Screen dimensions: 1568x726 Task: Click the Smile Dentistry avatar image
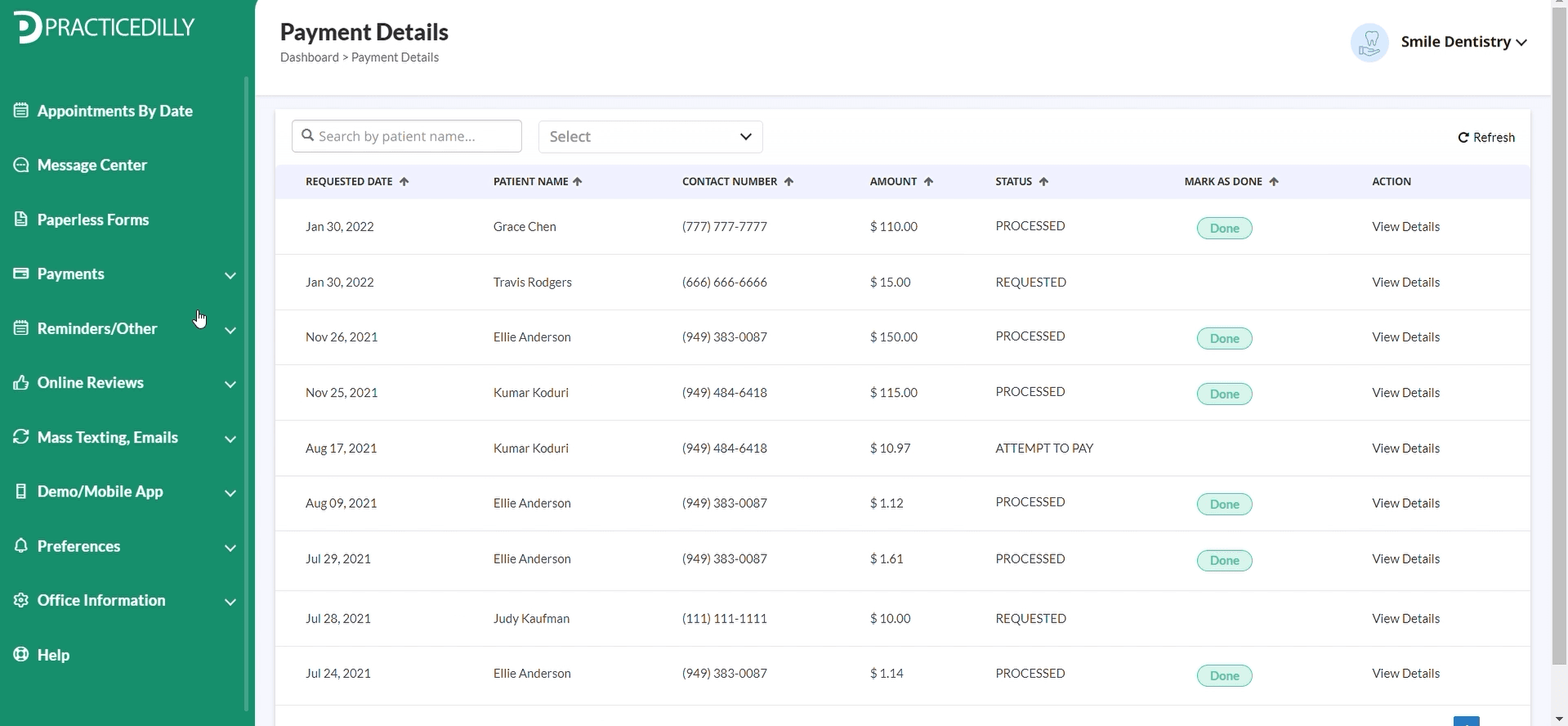[x=1370, y=42]
